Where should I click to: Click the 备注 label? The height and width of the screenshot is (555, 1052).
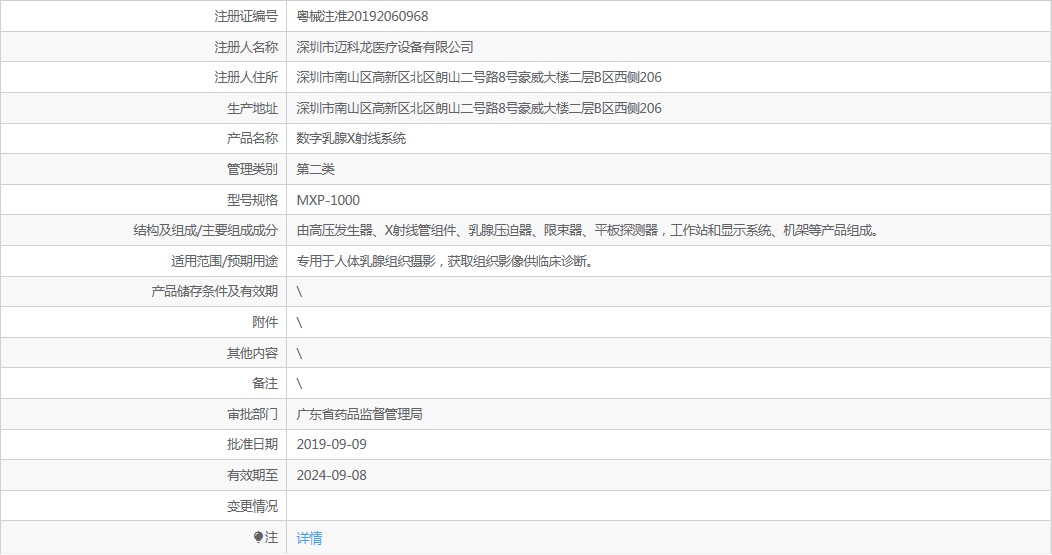(265, 383)
